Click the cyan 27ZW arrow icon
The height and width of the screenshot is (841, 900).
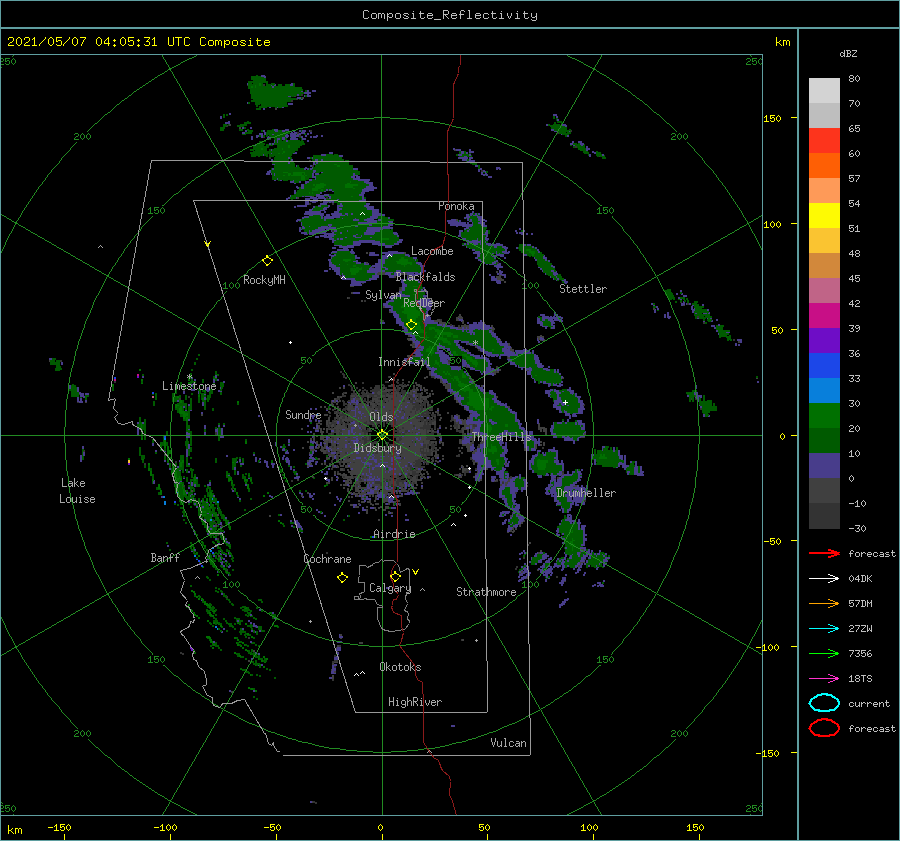click(824, 629)
